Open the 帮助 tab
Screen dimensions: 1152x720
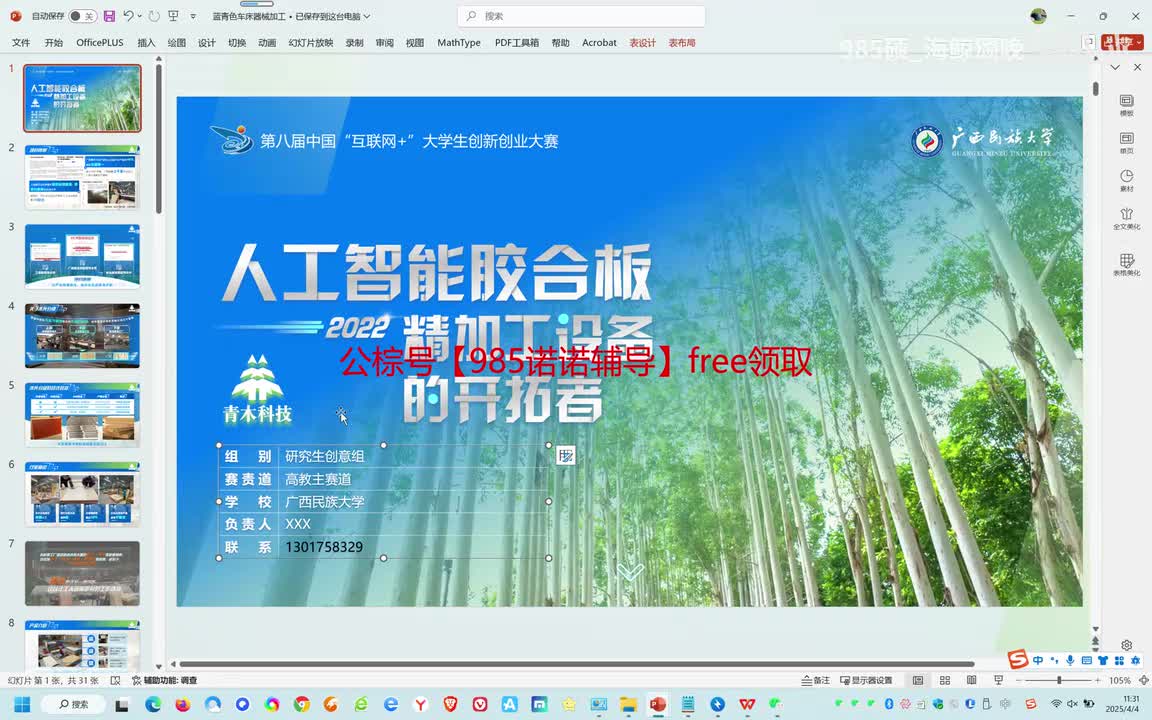560,43
